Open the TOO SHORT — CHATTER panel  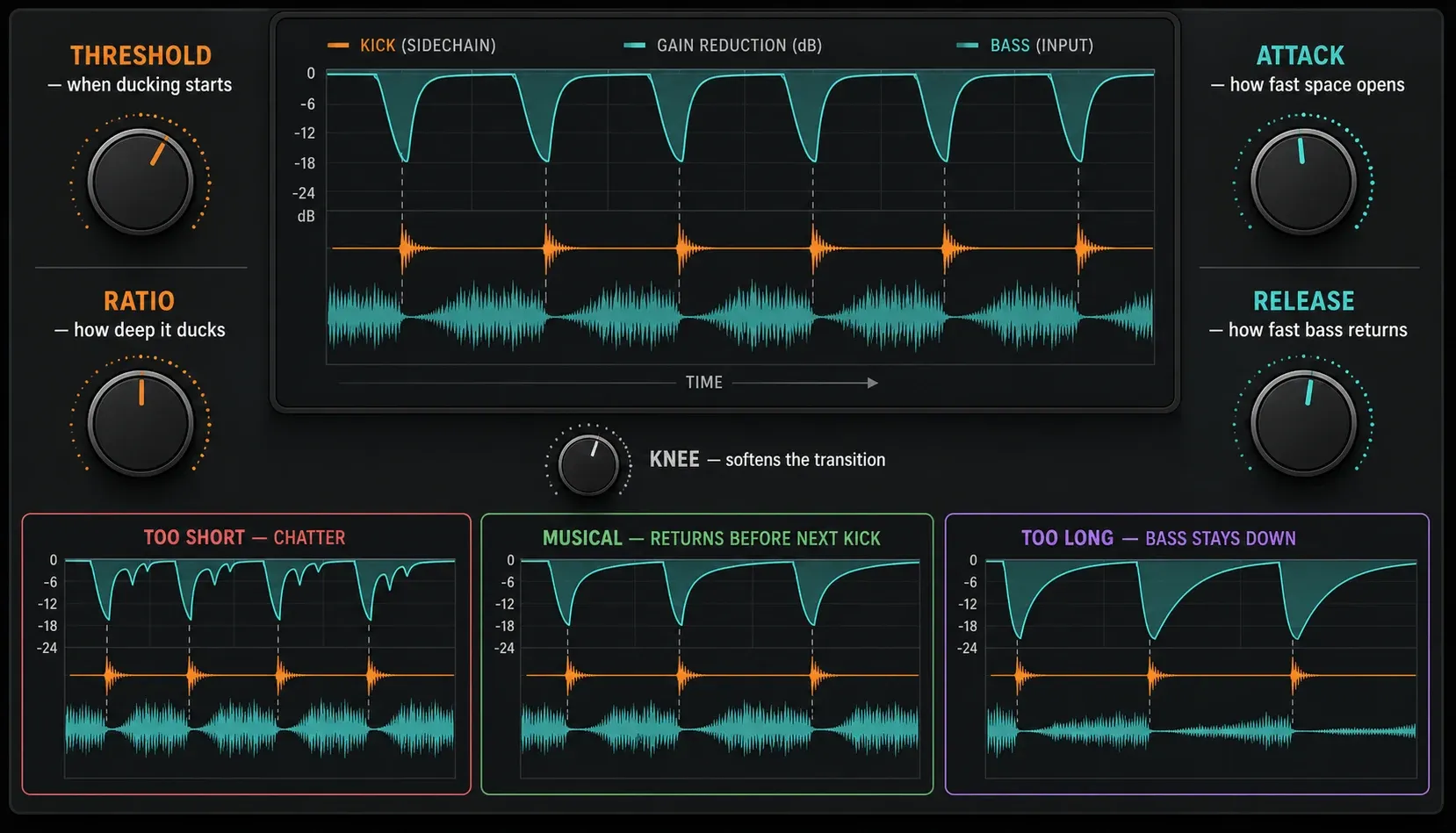(246, 654)
